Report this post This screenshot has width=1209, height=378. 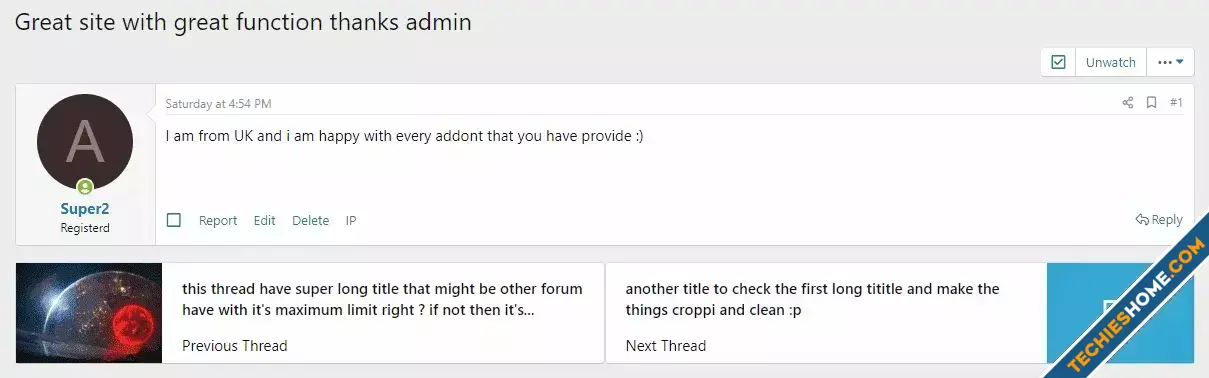pyautogui.click(x=218, y=220)
